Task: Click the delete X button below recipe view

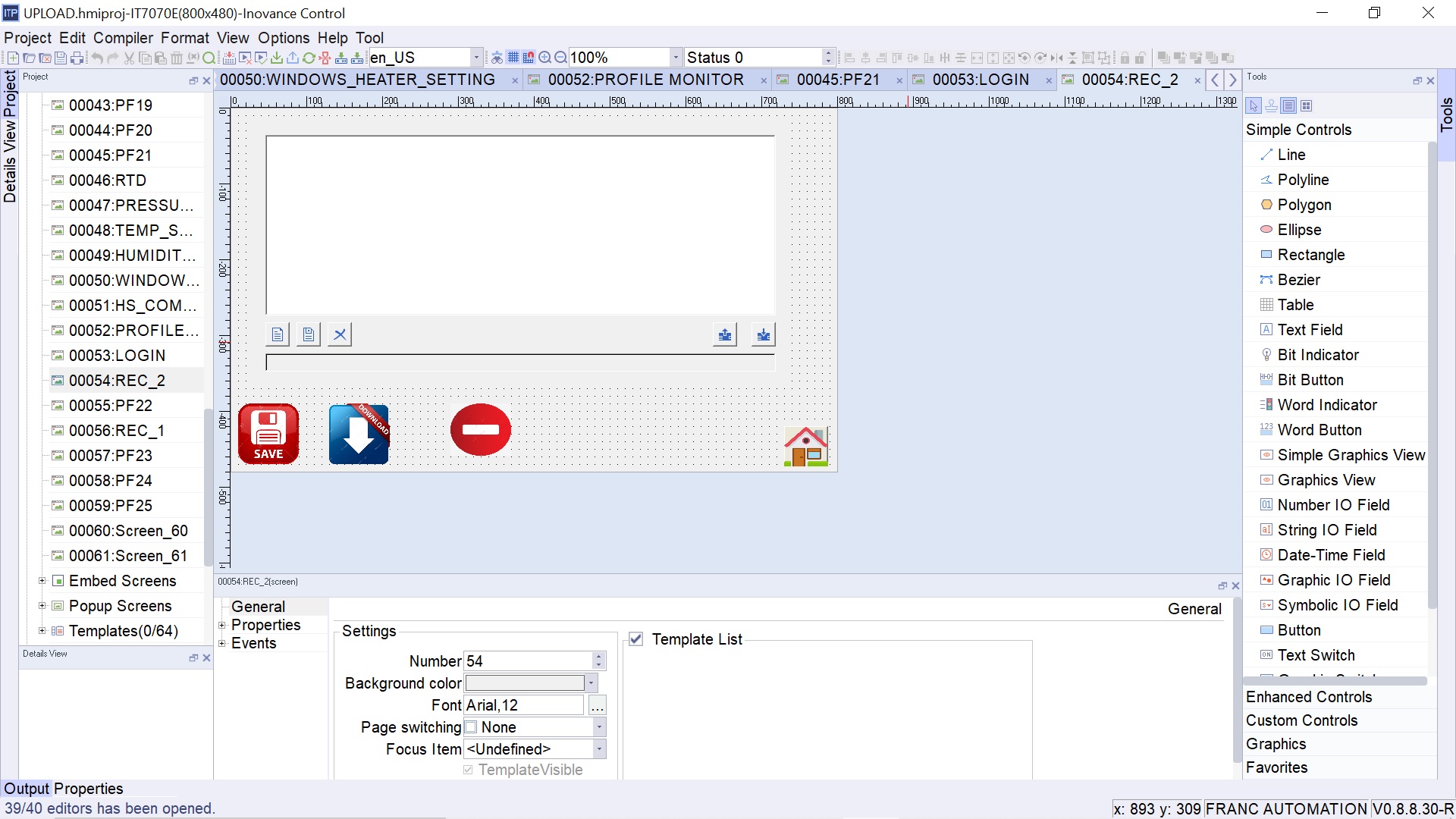Action: click(x=340, y=334)
